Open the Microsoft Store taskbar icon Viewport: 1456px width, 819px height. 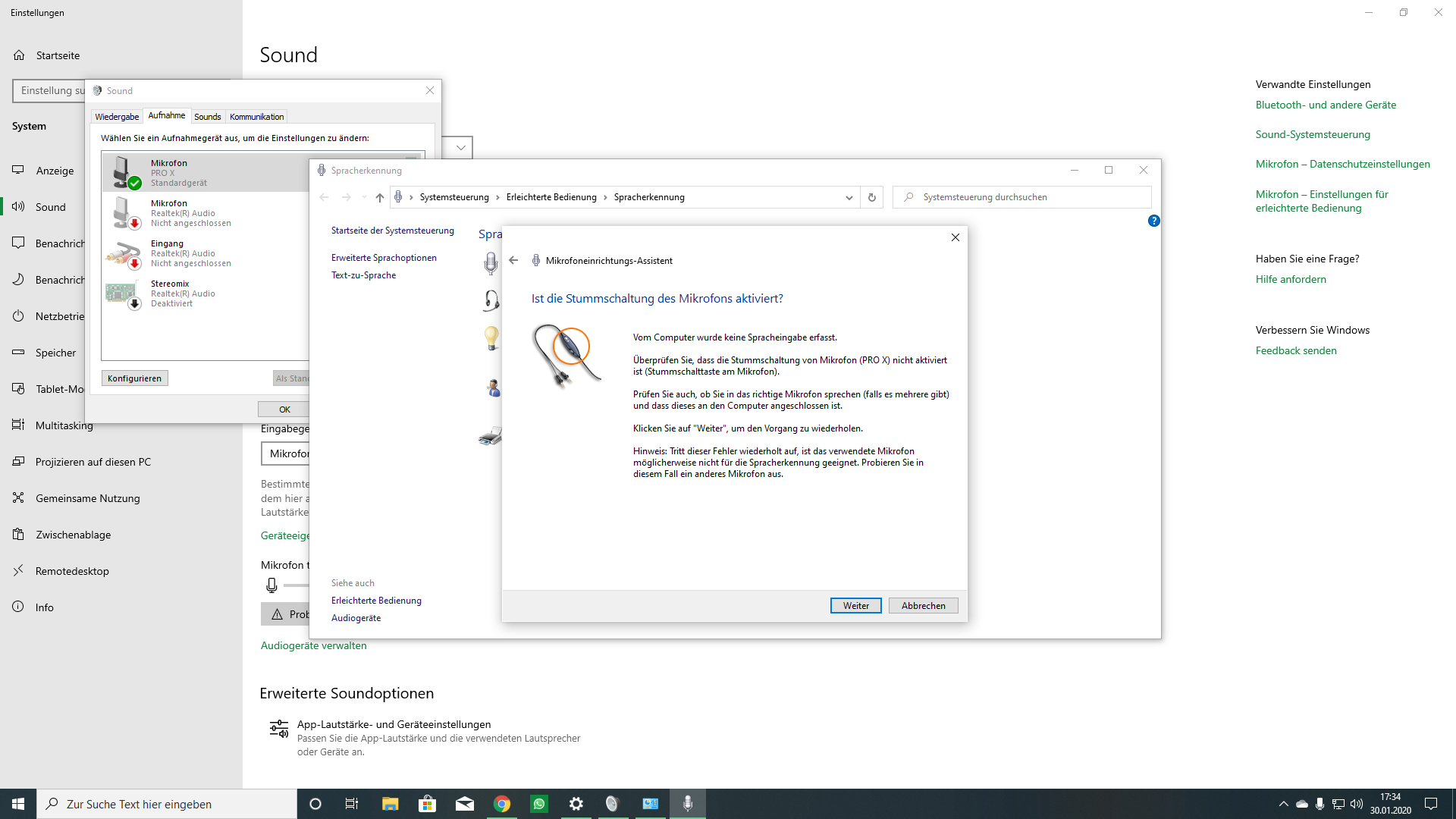point(428,804)
